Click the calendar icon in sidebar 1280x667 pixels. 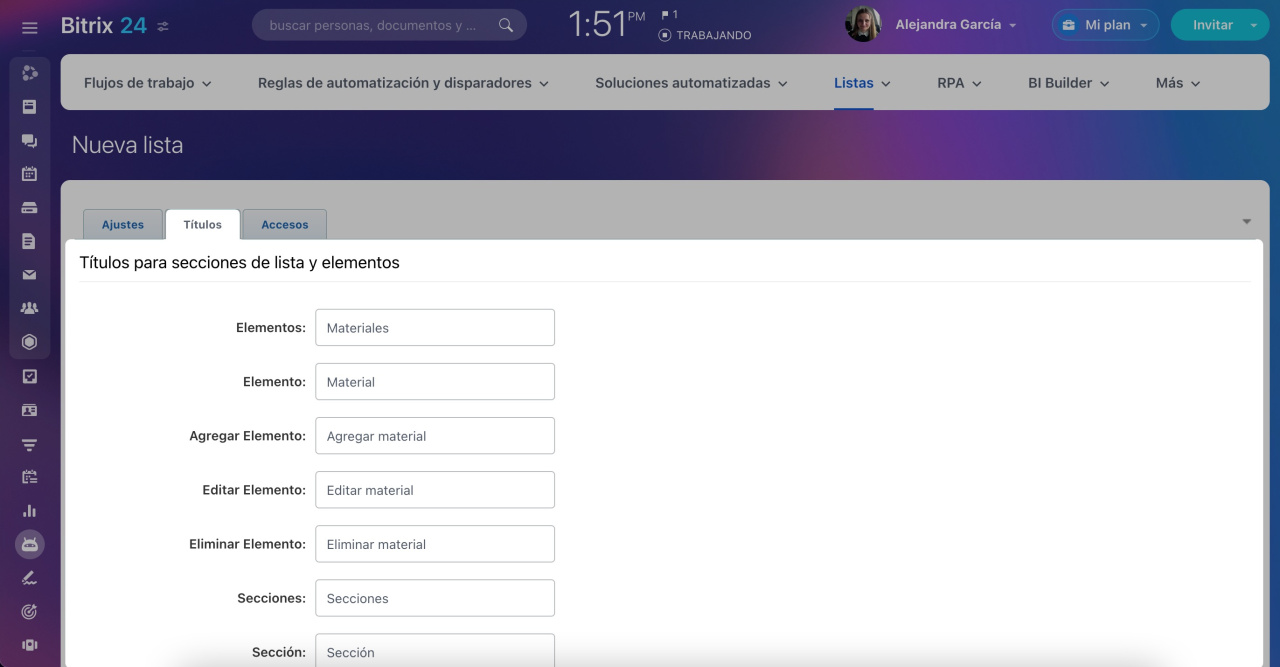[x=29, y=174]
